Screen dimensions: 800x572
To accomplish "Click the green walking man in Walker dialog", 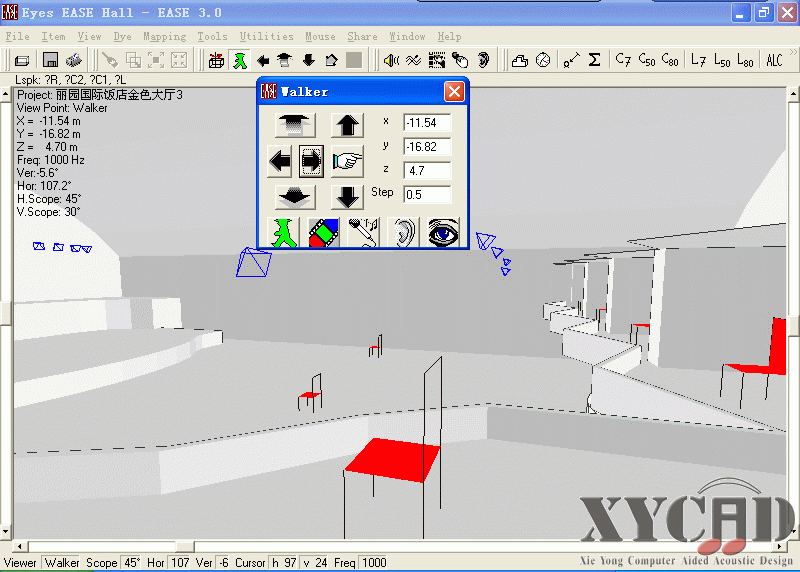I will (x=283, y=232).
